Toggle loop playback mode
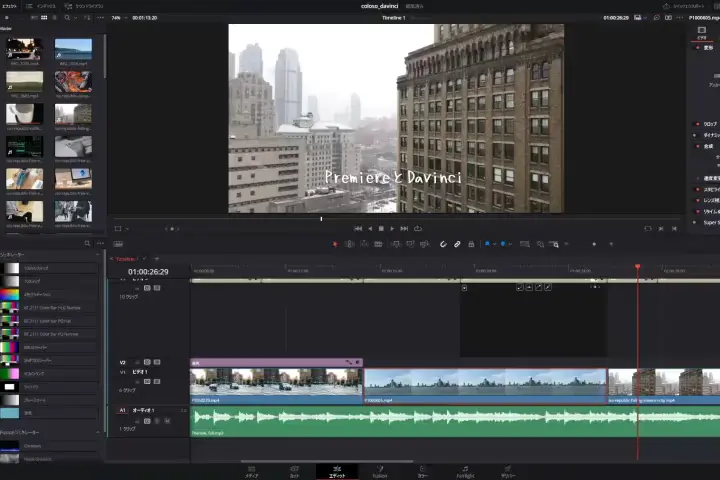The width and height of the screenshot is (720, 480). coord(418,228)
